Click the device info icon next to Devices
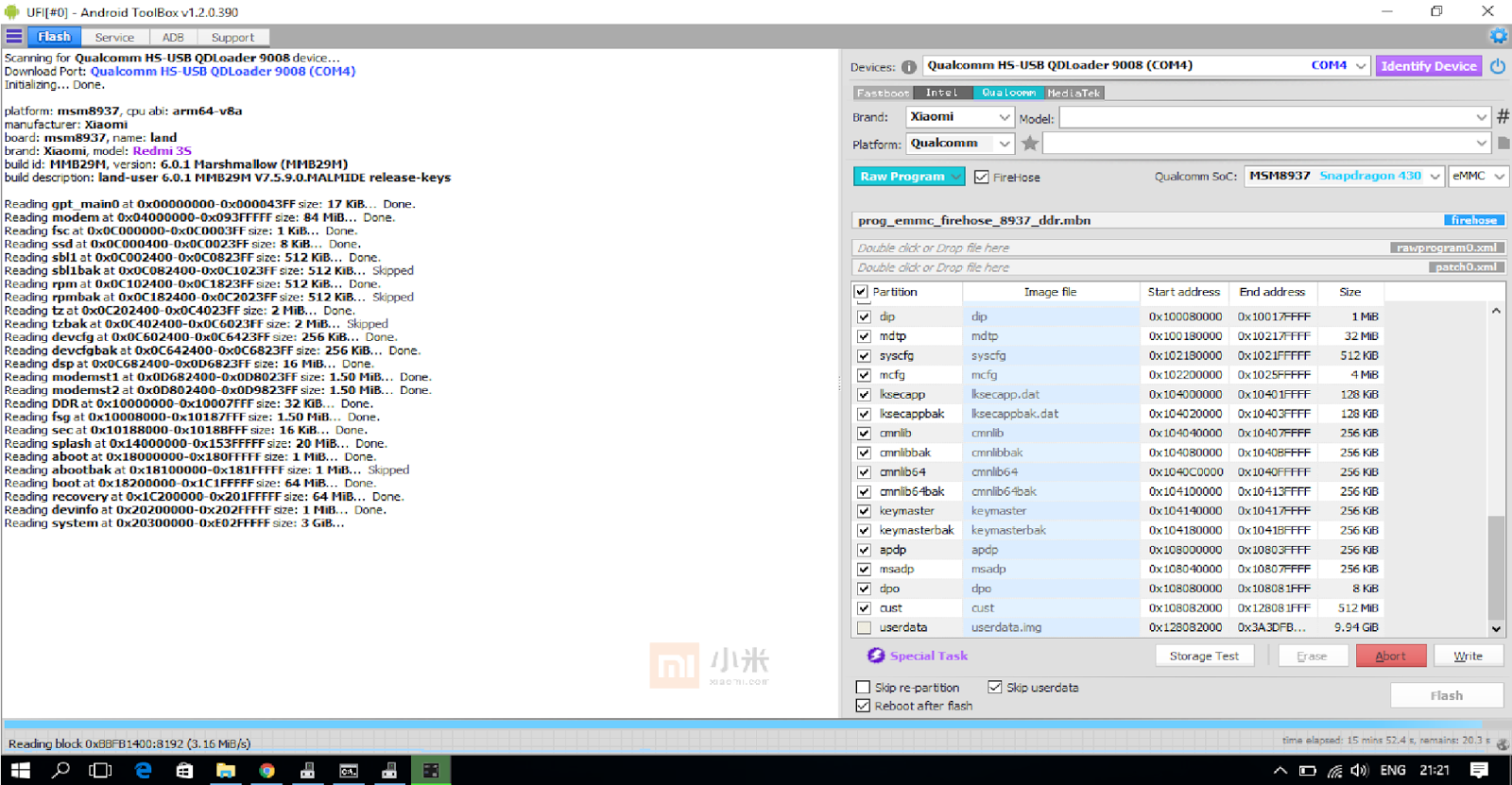1512x785 pixels. pos(908,67)
